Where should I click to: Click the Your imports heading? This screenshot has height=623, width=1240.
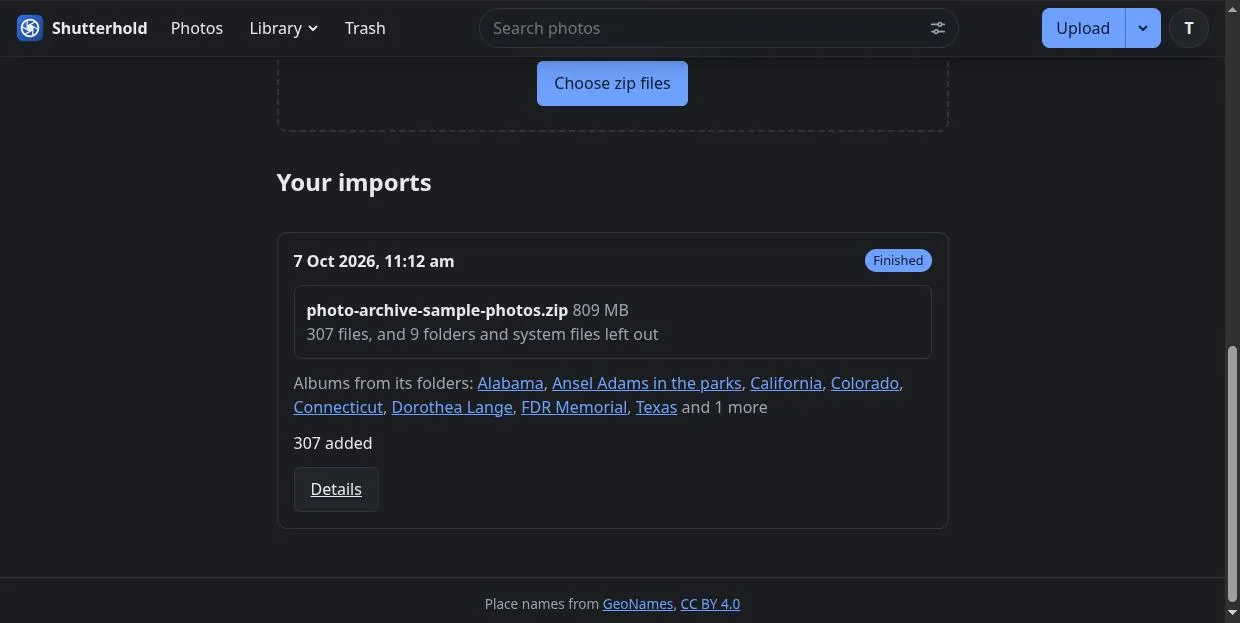(x=354, y=182)
